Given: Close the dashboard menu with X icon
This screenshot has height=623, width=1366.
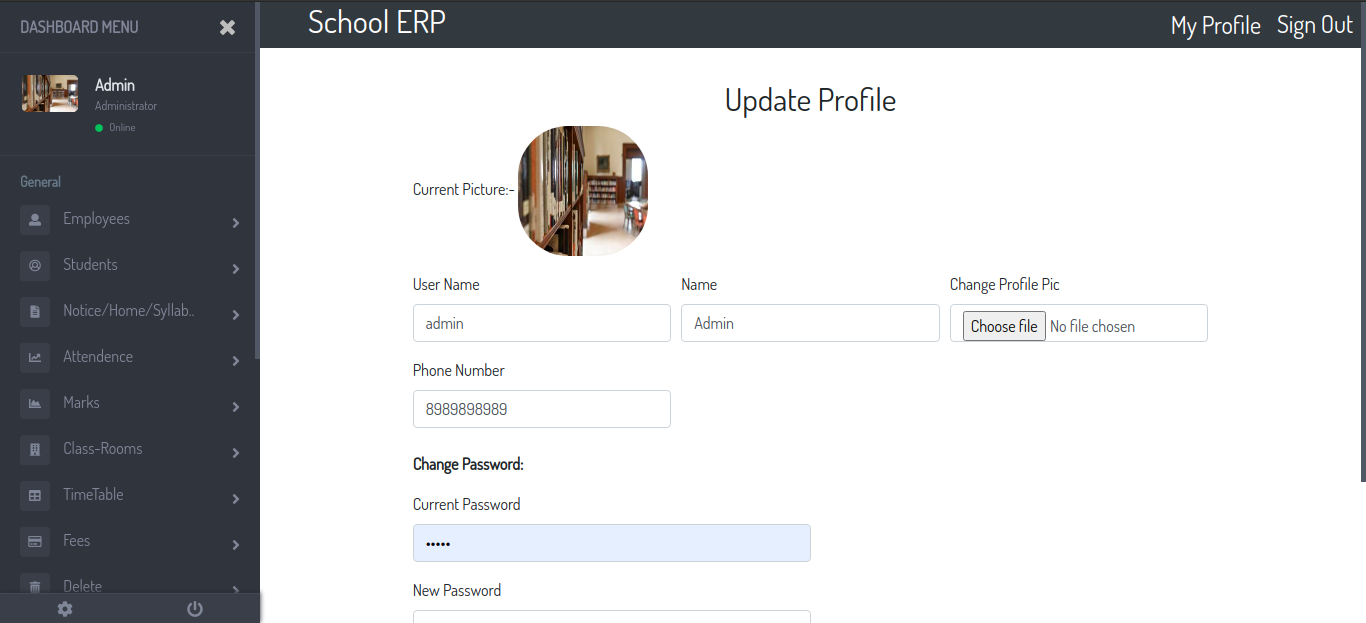Looking at the screenshot, I should click(228, 28).
